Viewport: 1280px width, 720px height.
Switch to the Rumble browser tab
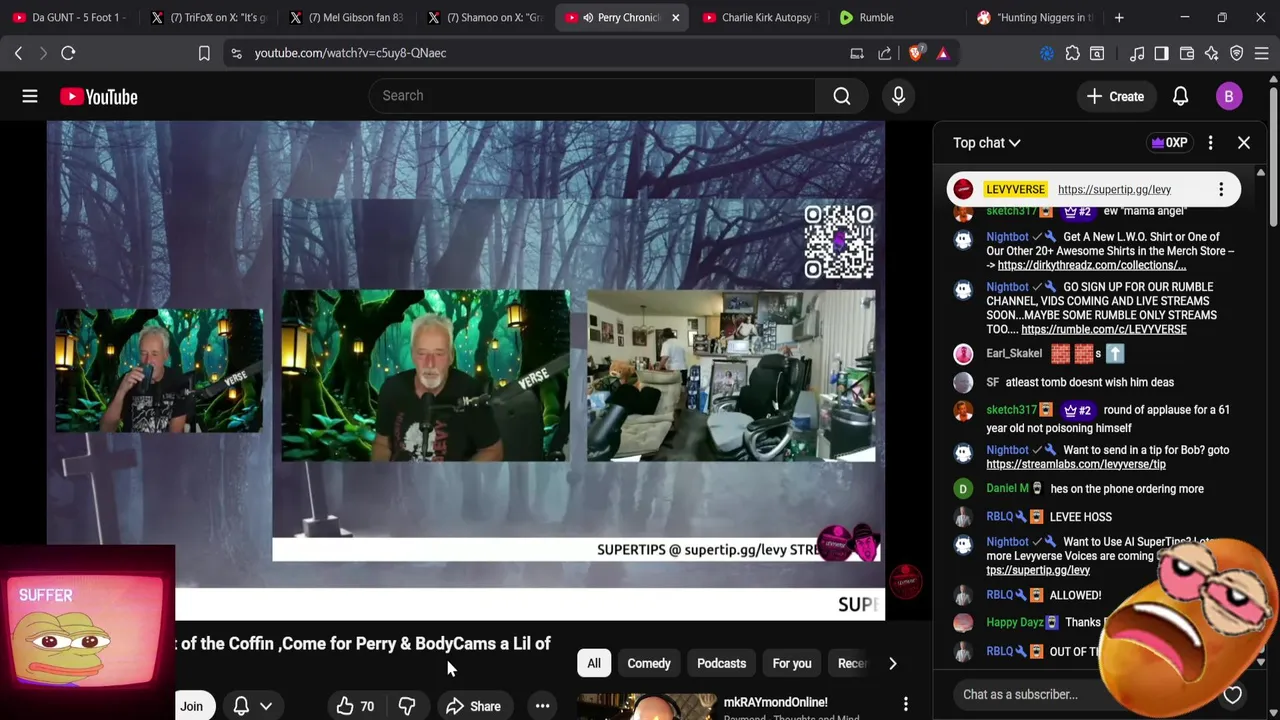click(896, 17)
